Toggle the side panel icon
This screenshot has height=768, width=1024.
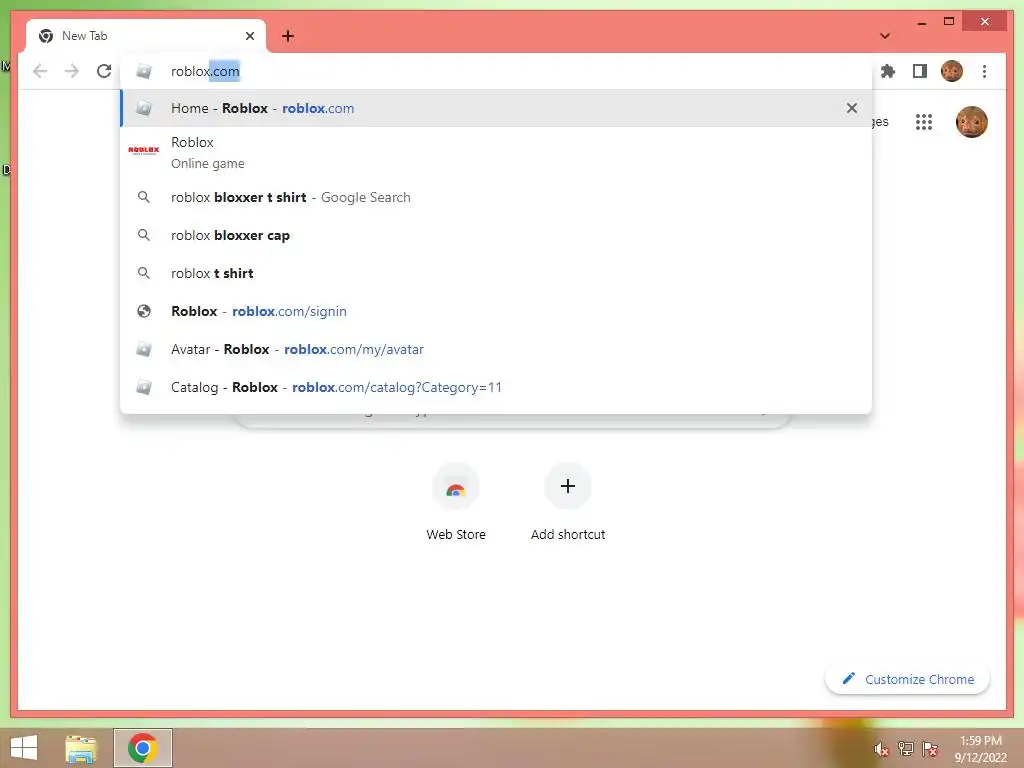tap(920, 71)
